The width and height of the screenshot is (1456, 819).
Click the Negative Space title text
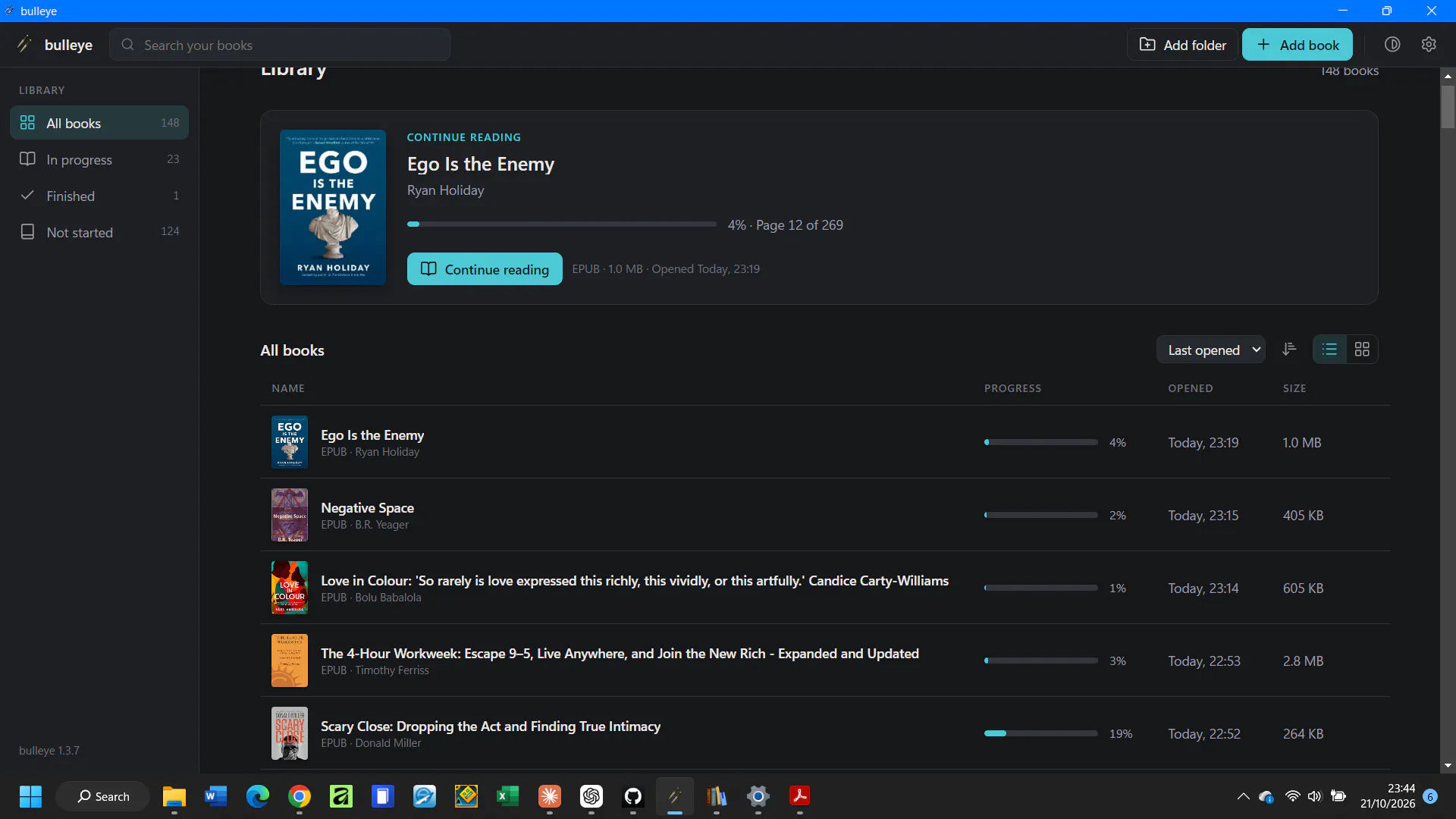pyautogui.click(x=367, y=507)
